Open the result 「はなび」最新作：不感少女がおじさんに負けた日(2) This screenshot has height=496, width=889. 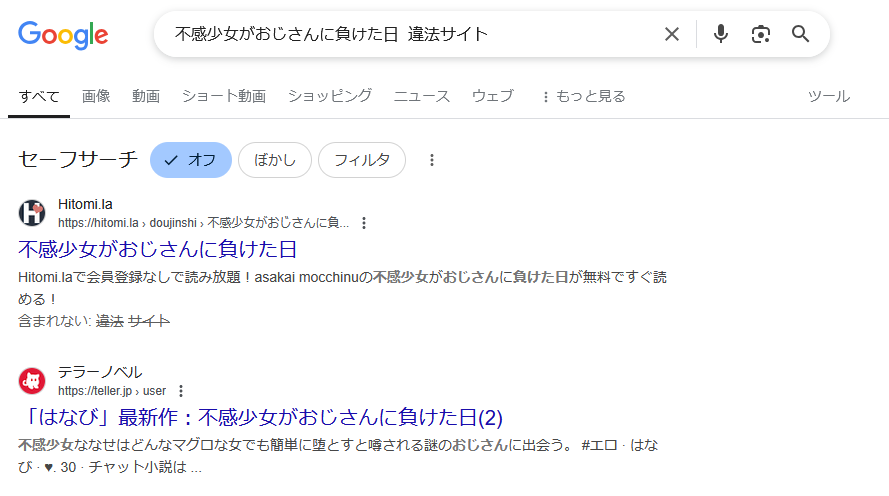coord(261,417)
